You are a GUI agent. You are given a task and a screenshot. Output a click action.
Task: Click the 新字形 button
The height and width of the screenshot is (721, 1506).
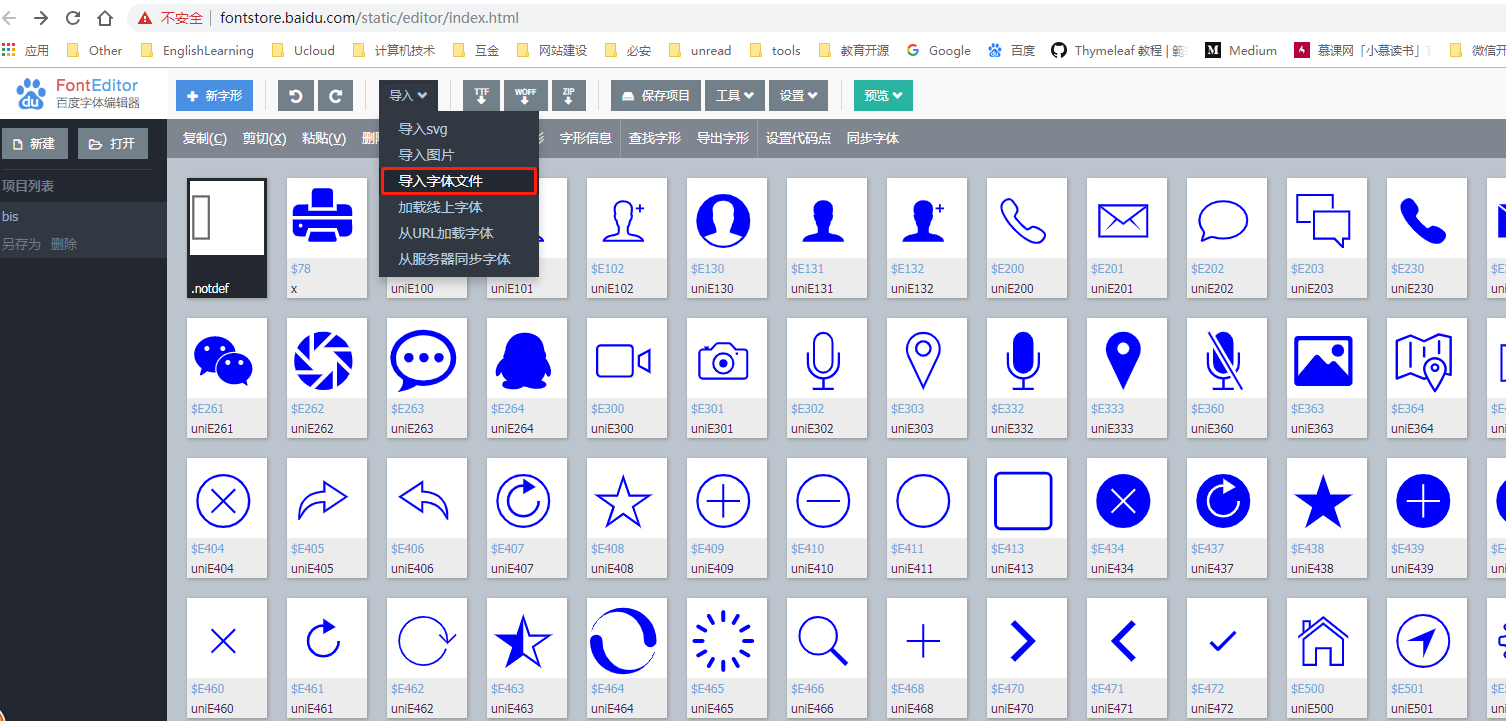click(214, 95)
